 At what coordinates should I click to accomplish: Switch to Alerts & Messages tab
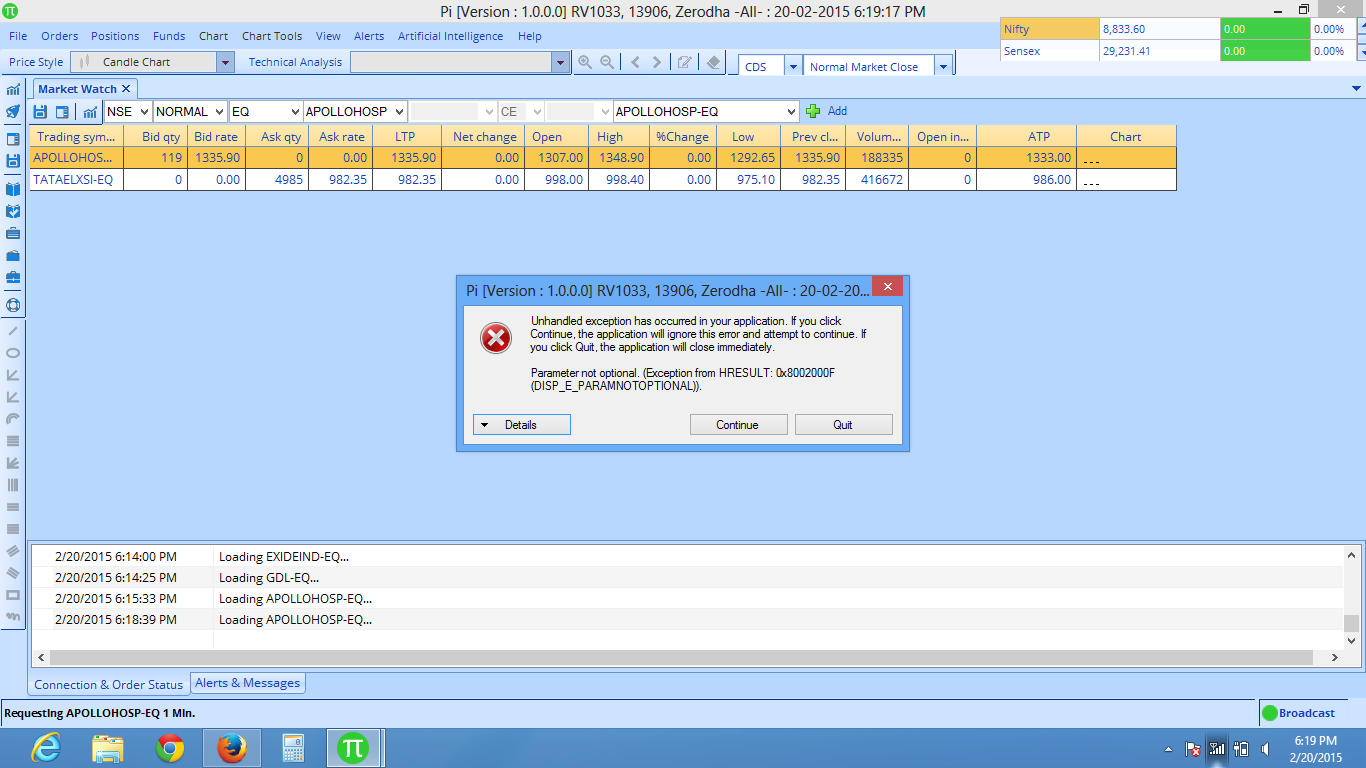(247, 683)
